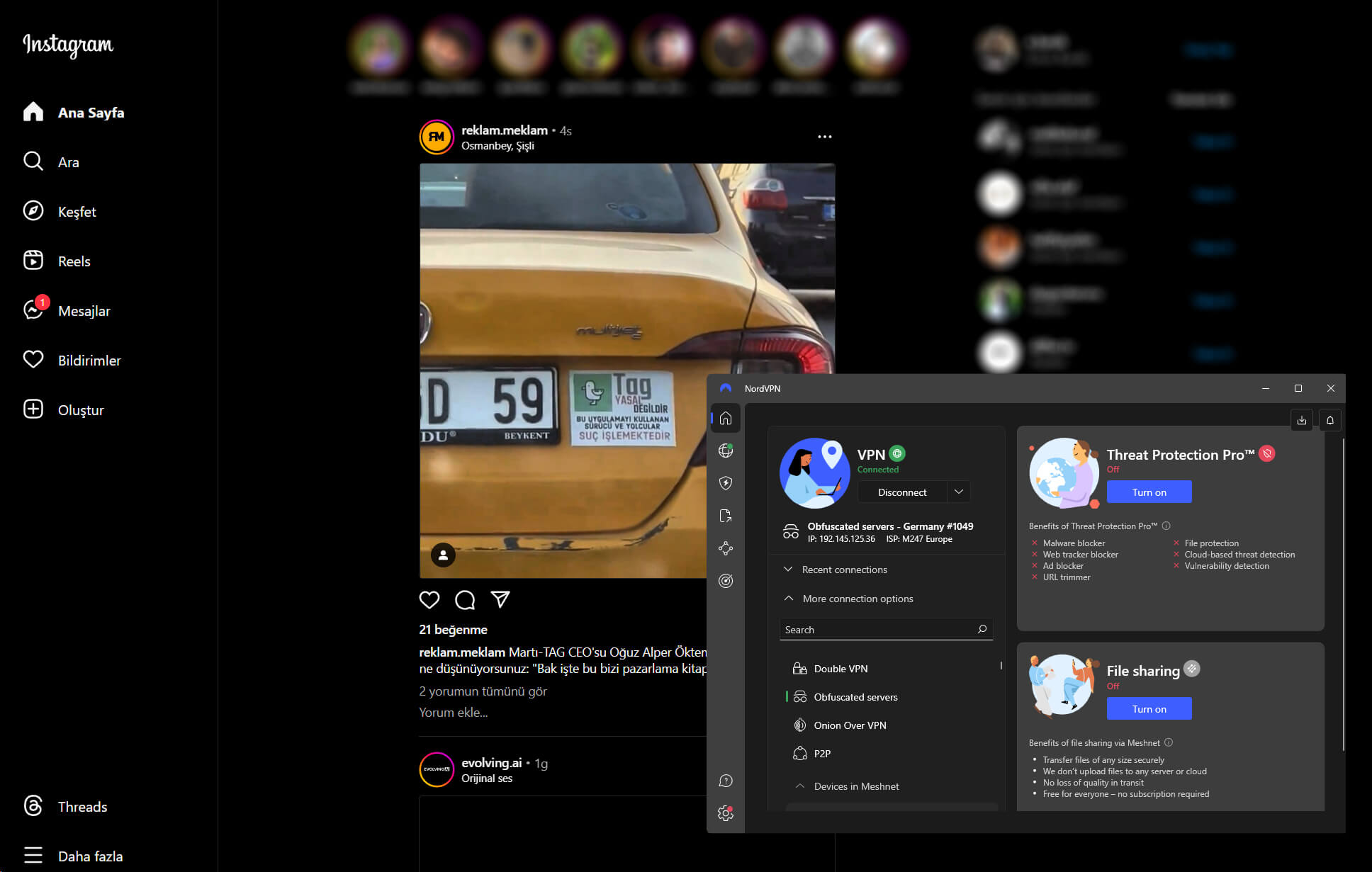Click Orijinal ses audio link
This screenshot has width=1372, height=872.
487,778
